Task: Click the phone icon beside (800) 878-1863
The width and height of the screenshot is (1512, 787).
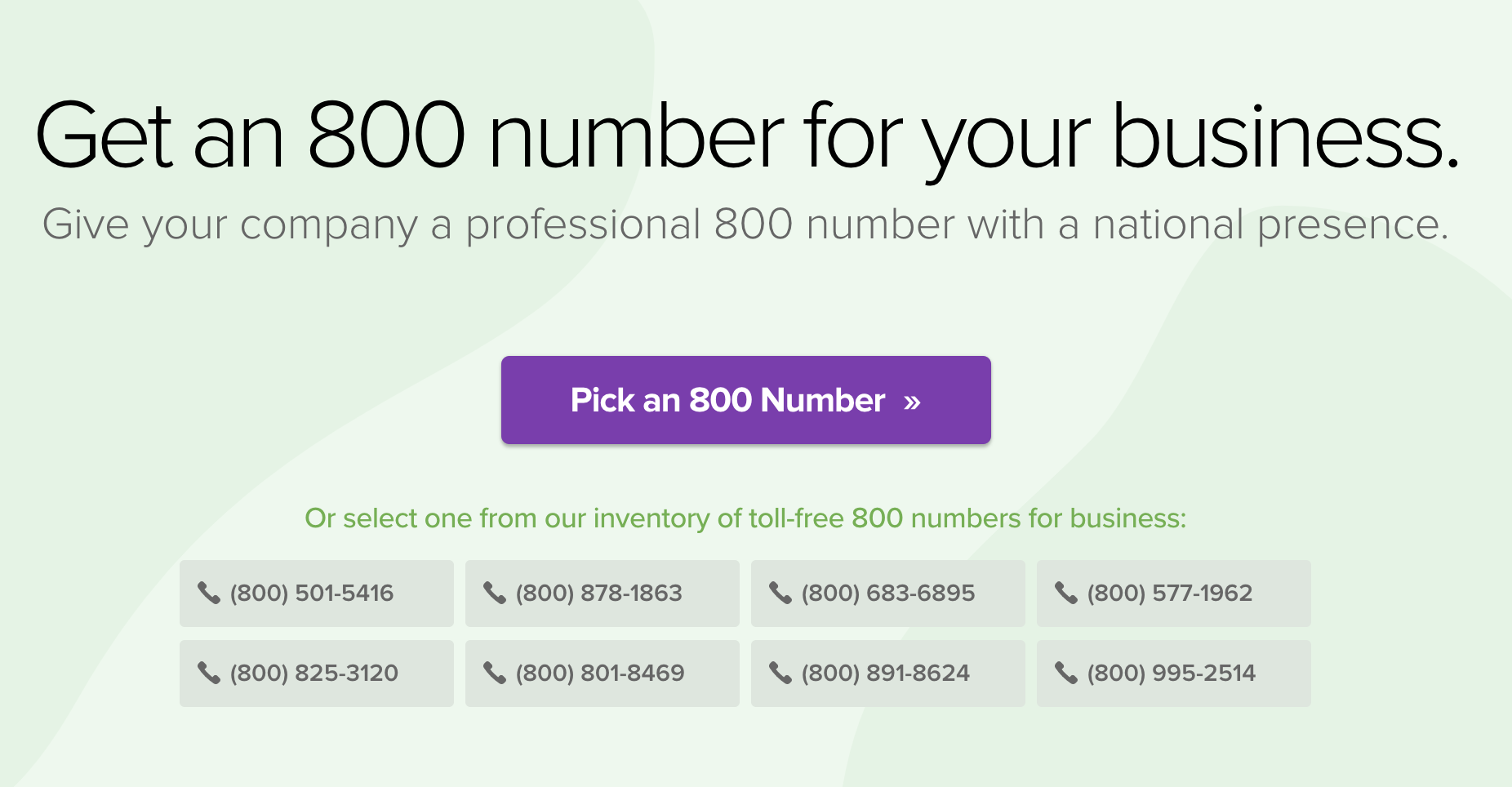Action: coord(495,594)
